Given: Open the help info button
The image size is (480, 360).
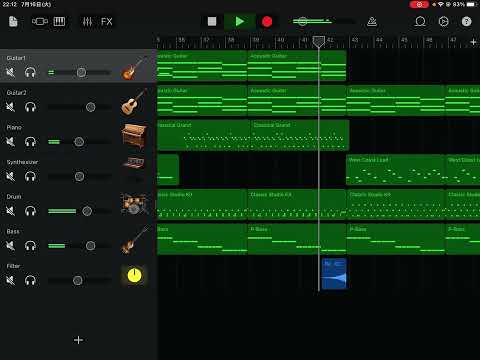Looking at the screenshot, I should coord(466,22).
